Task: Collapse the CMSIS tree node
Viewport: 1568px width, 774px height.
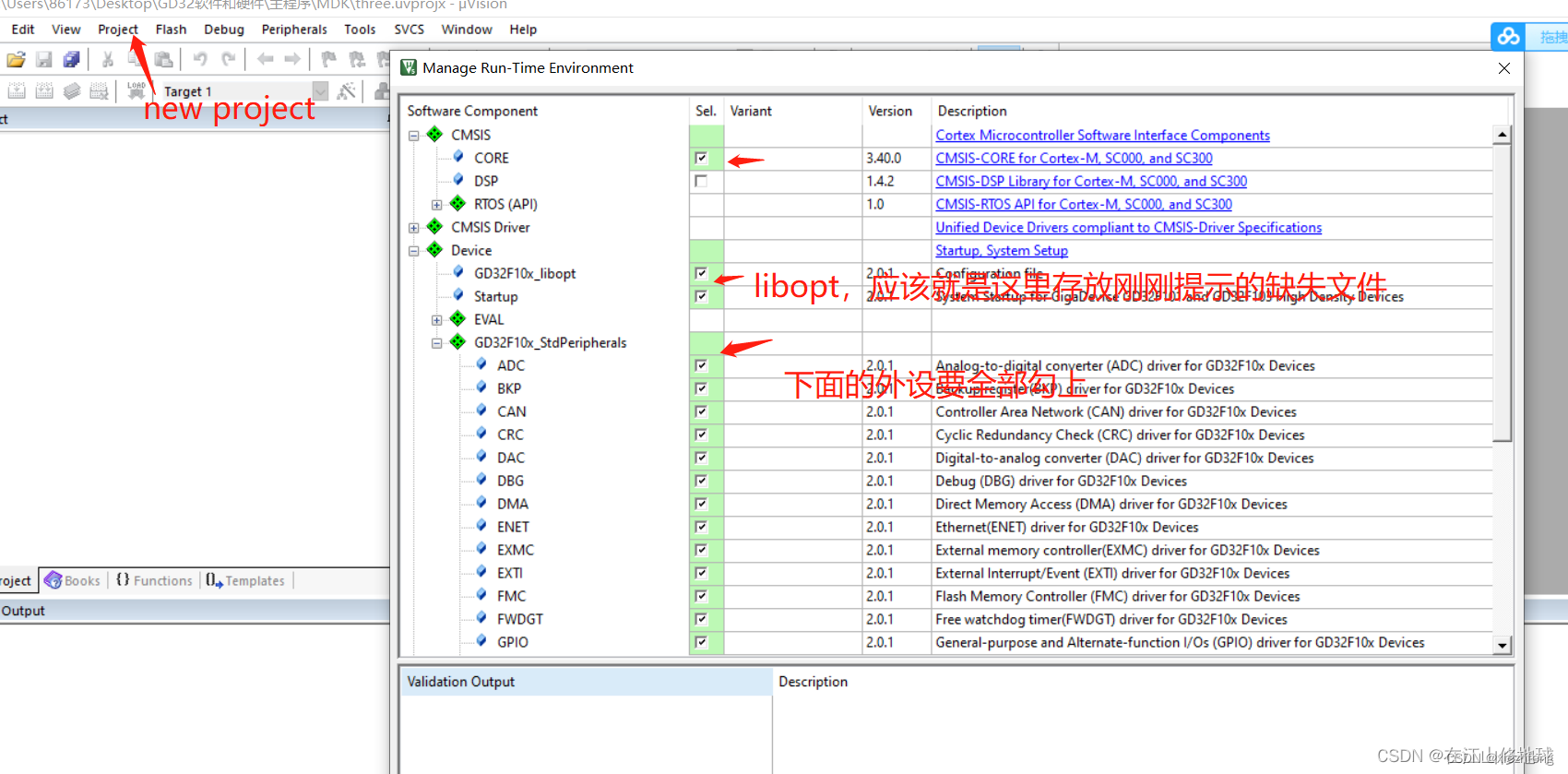Action: 414,136
